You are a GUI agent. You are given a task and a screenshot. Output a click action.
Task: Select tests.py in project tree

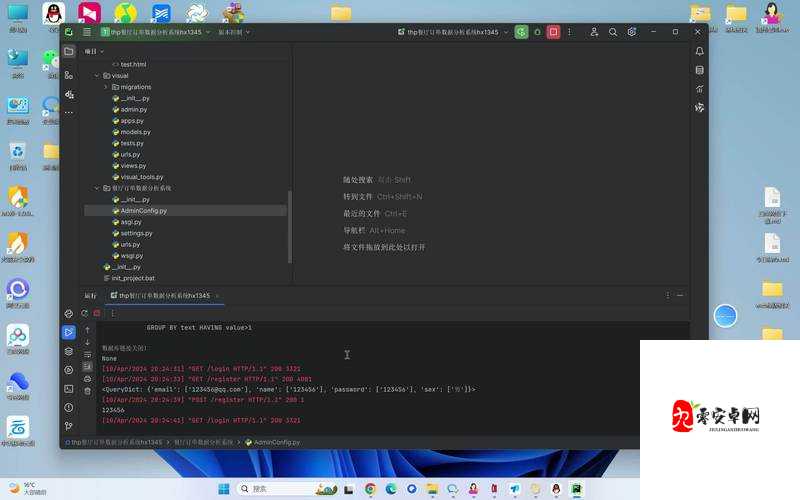point(132,143)
